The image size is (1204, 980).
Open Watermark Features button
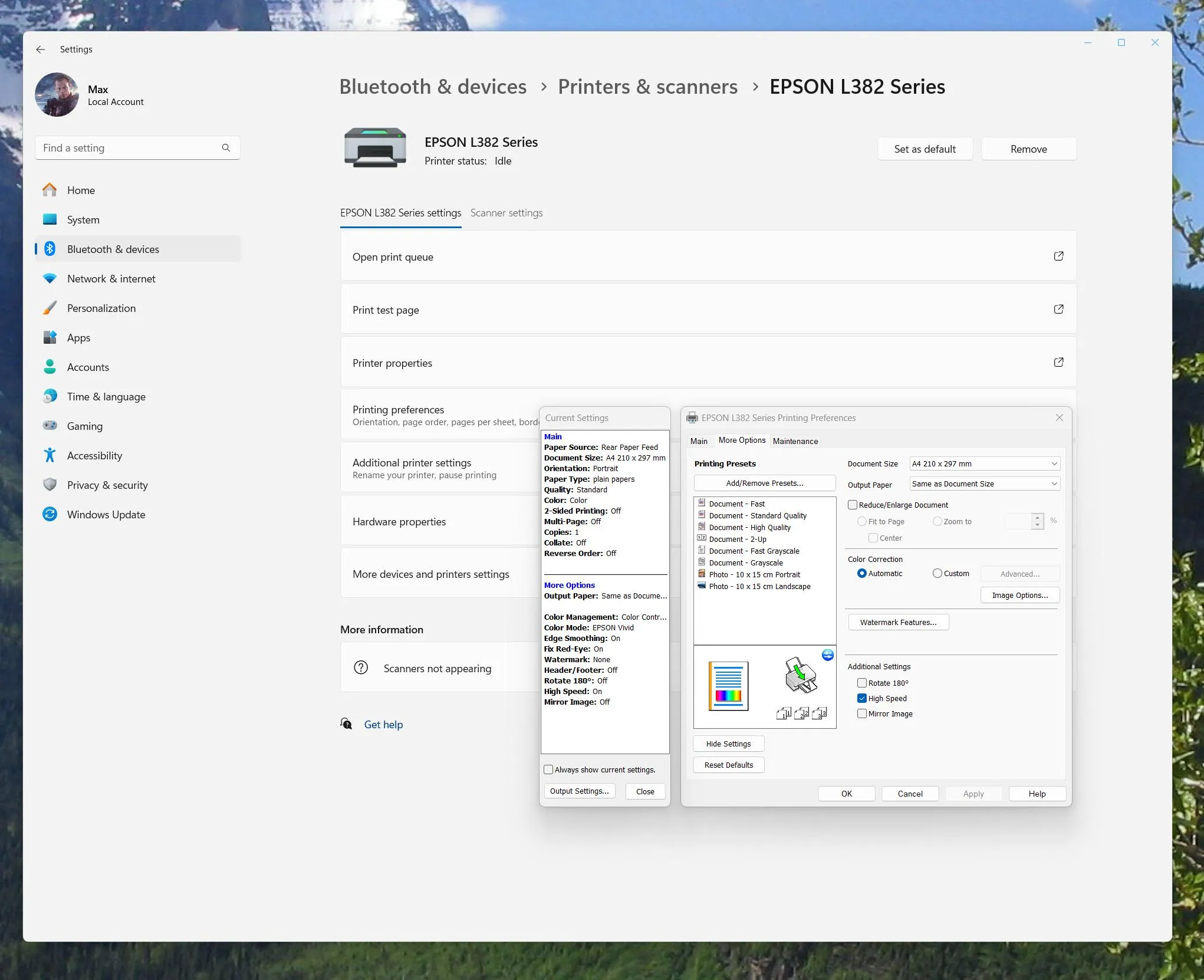(898, 622)
